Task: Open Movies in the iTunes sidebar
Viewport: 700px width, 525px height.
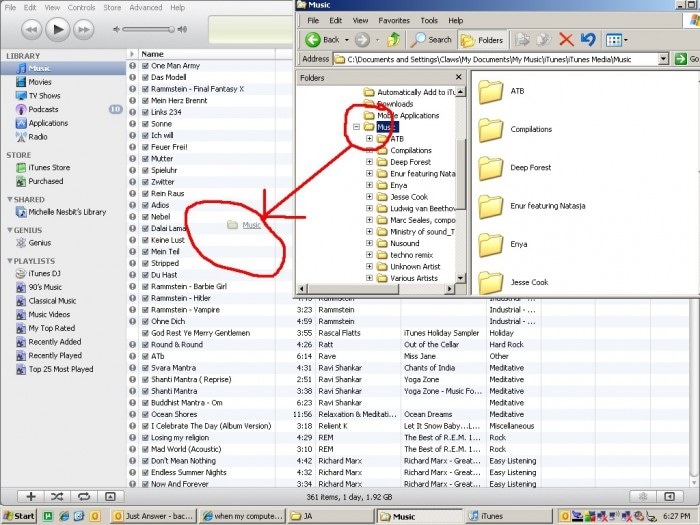Action: click(x=40, y=82)
